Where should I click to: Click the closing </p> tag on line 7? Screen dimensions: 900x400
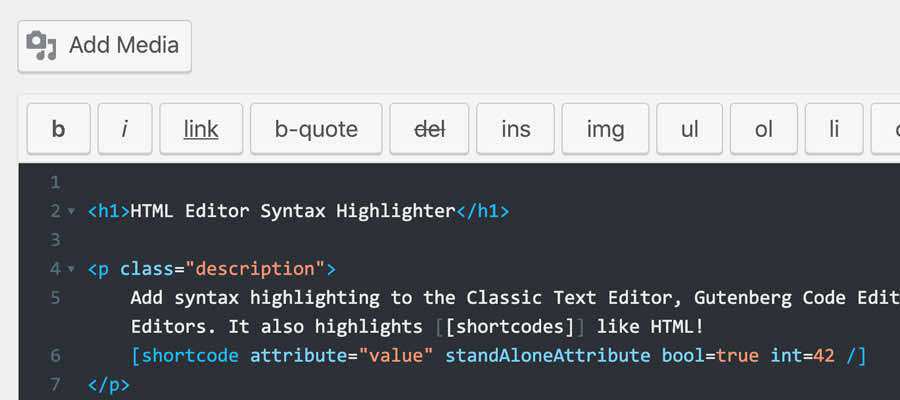coord(108,384)
